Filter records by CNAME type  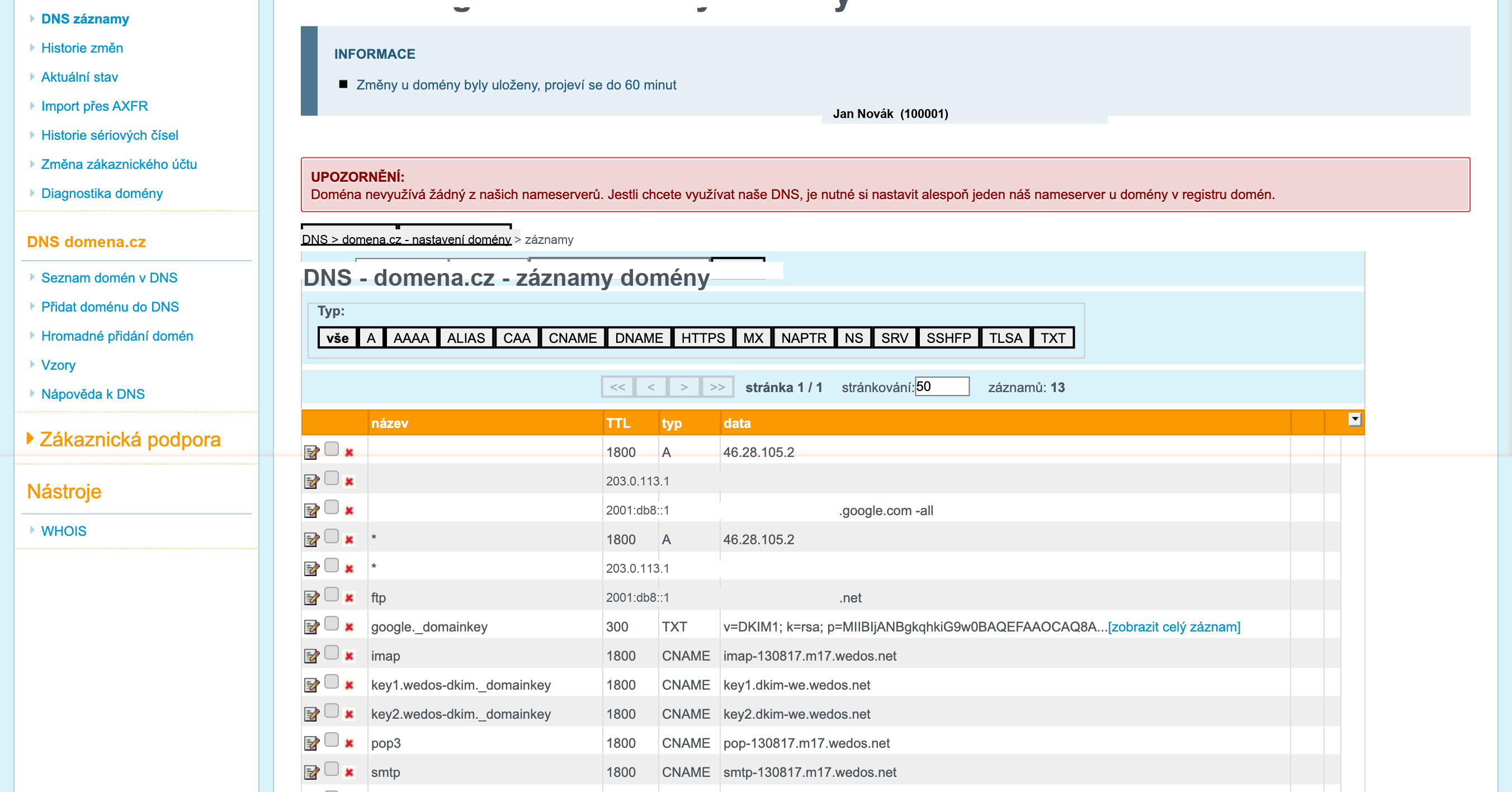pos(571,338)
